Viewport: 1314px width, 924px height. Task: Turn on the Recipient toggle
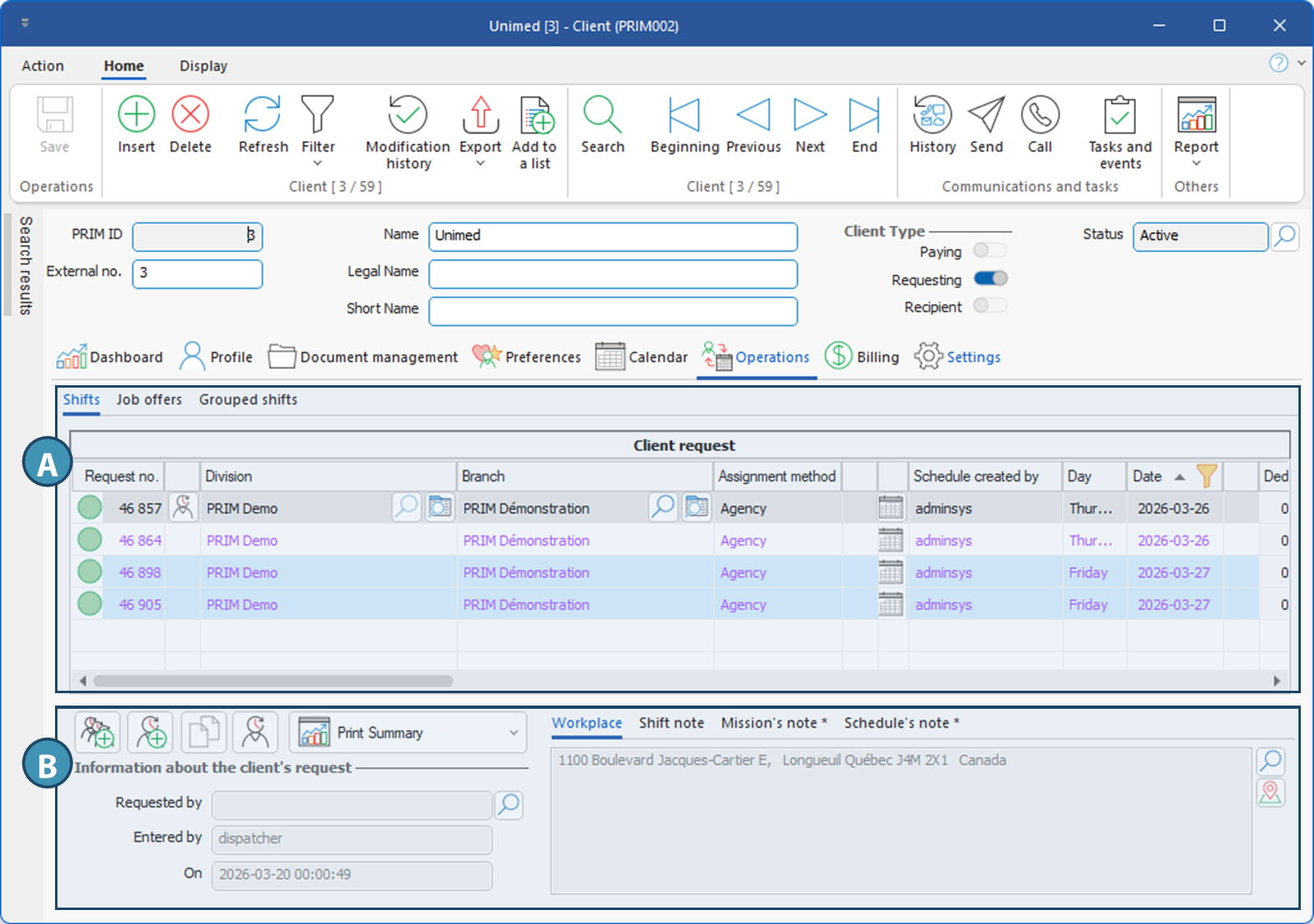[990, 306]
